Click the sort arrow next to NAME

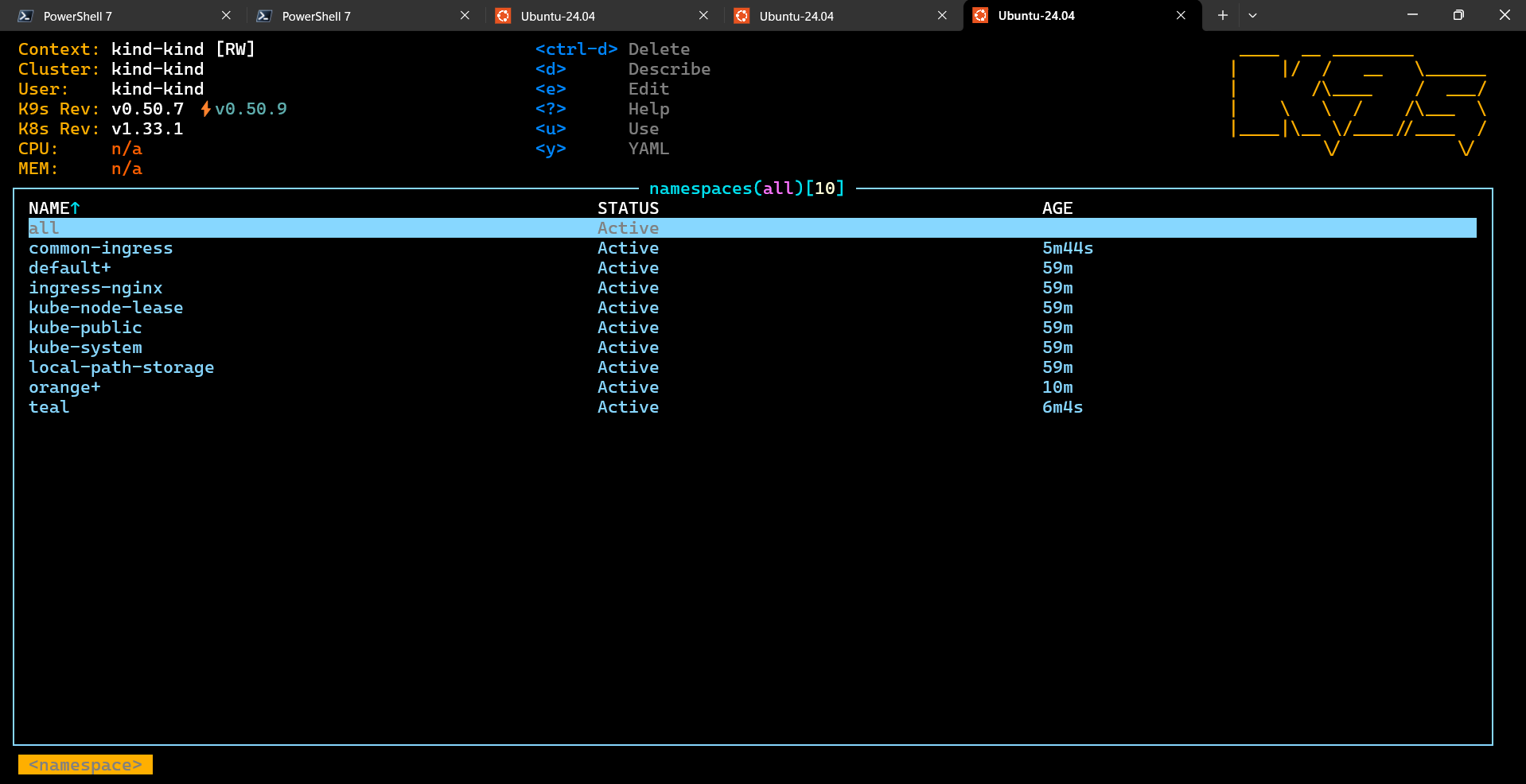click(x=76, y=208)
